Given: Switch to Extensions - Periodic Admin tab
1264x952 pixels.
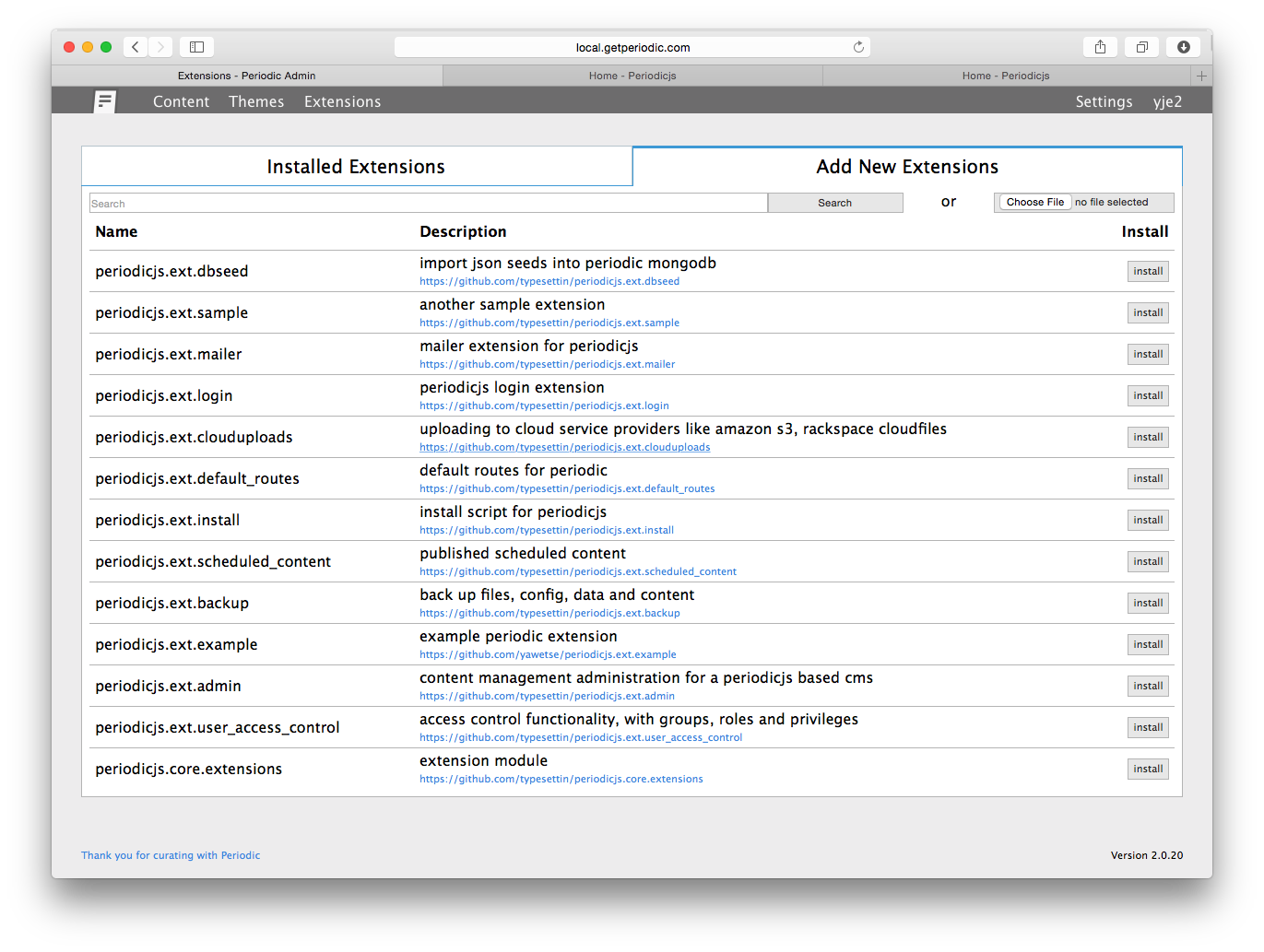Looking at the screenshot, I should pyautogui.click(x=247, y=76).
